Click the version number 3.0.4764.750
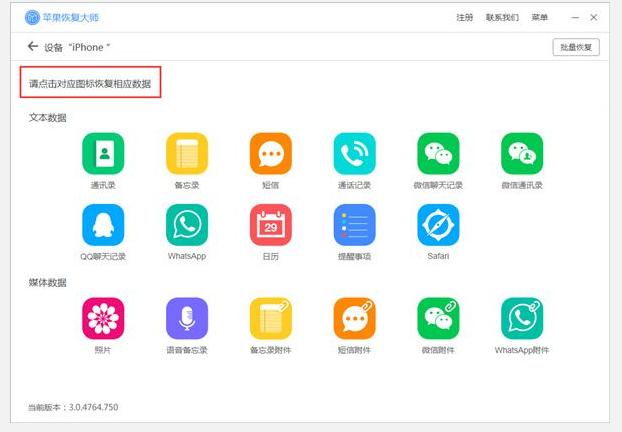 tap(94, 407)
